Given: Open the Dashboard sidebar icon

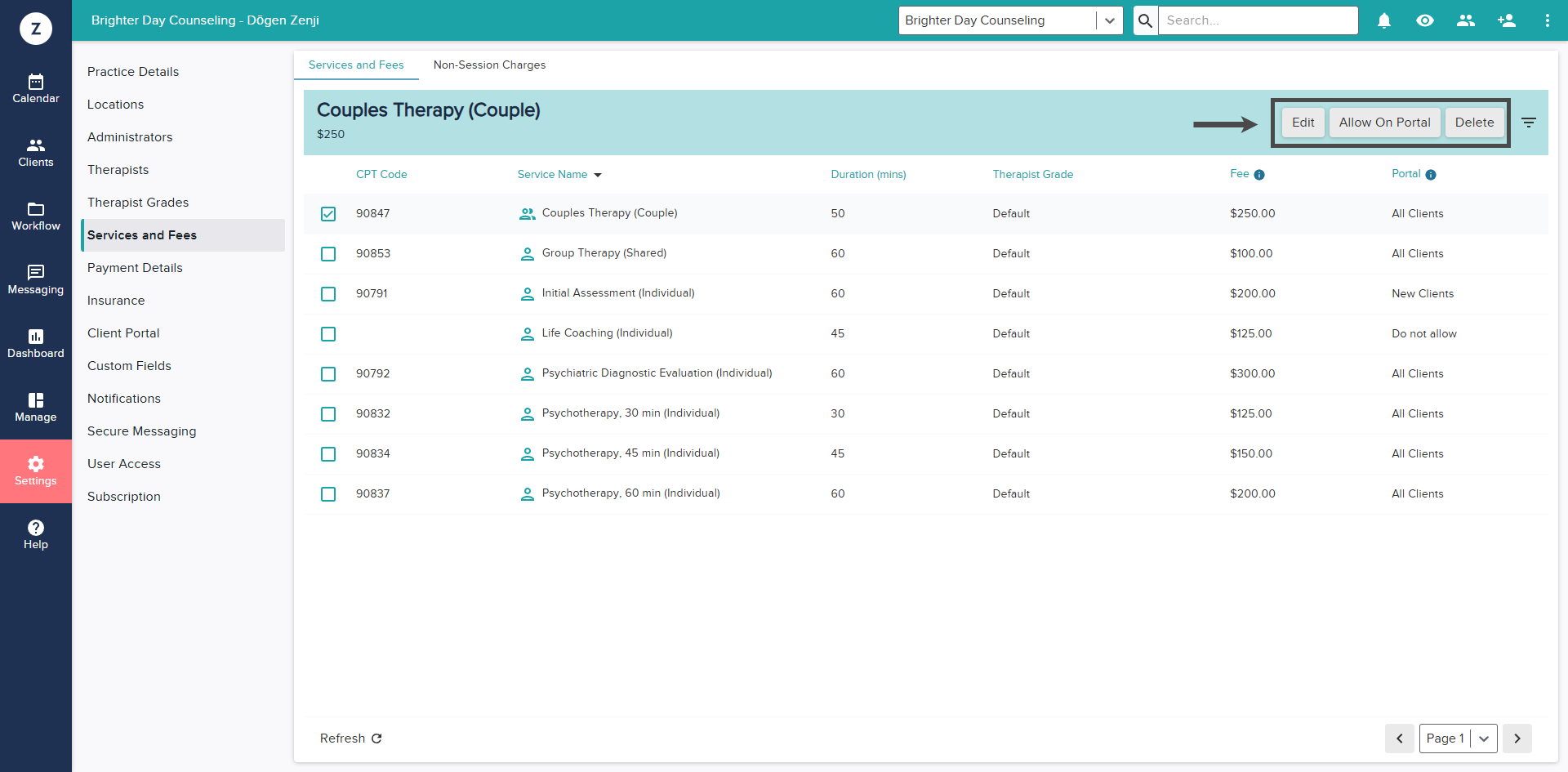Looking at the screenshot, I should tap(36, 344).
